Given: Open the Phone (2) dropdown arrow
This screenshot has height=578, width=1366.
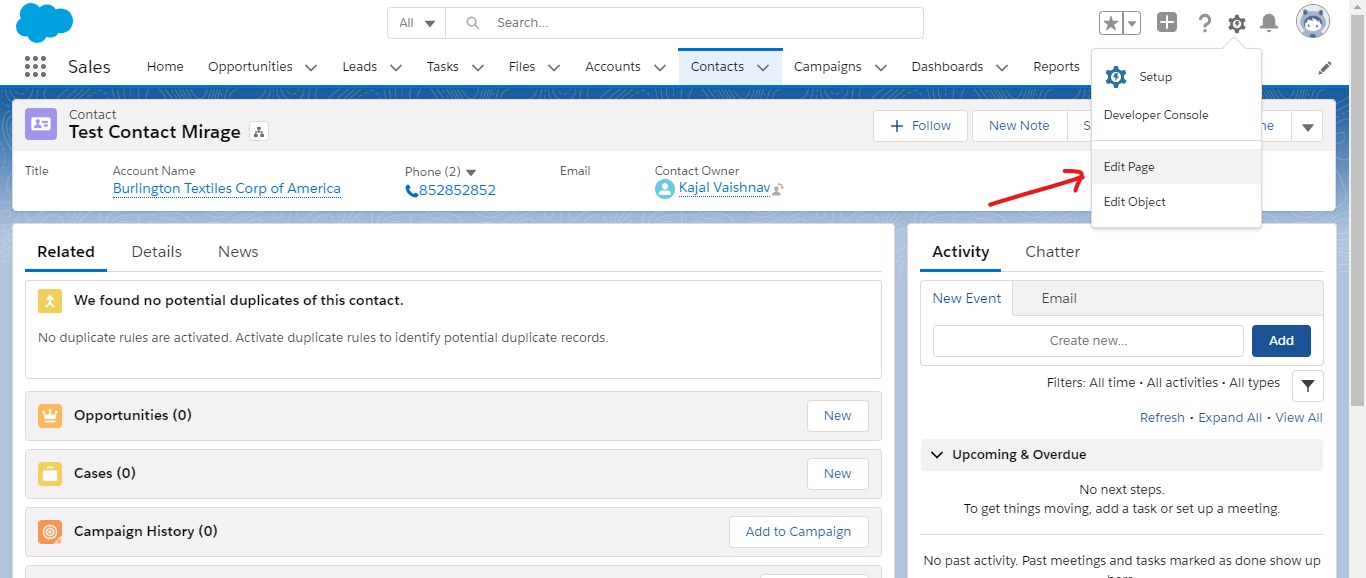Looking at the screenshot, I should pyautogui.click(x=471, y=172).
